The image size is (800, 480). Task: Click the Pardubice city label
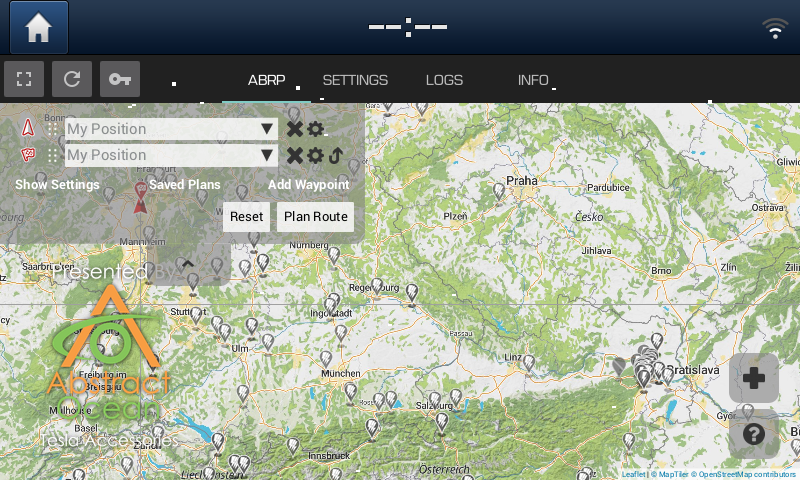[x=608, y=188]
